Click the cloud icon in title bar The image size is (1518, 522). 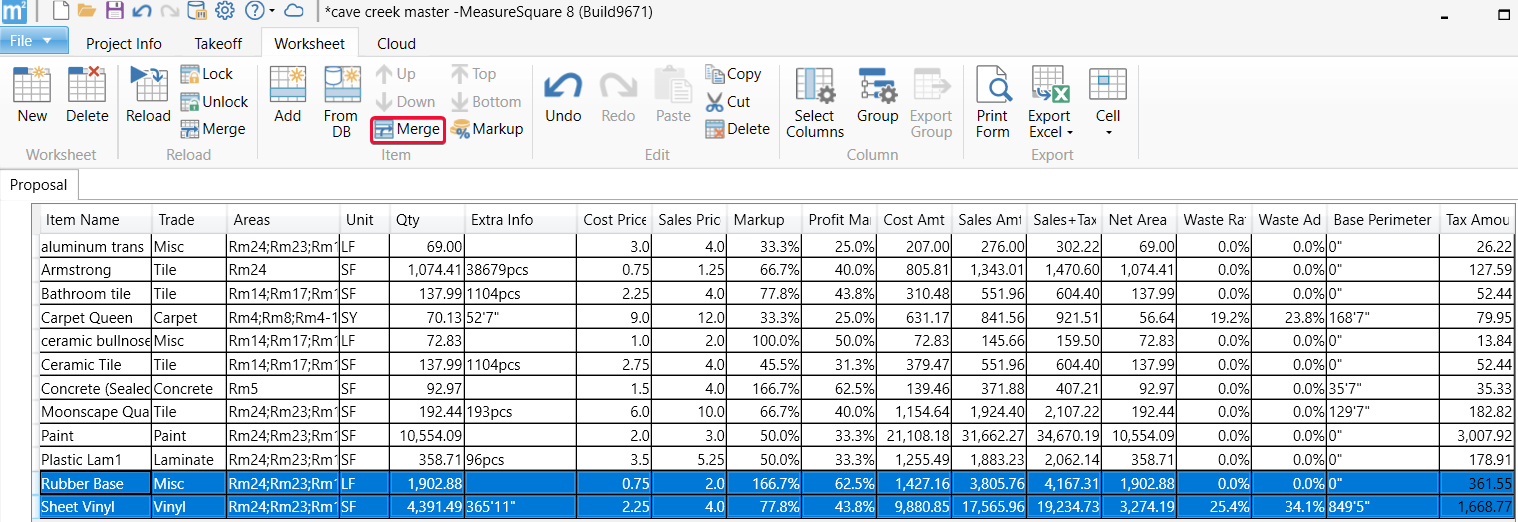pyautogui.click(x=294, y=11)
